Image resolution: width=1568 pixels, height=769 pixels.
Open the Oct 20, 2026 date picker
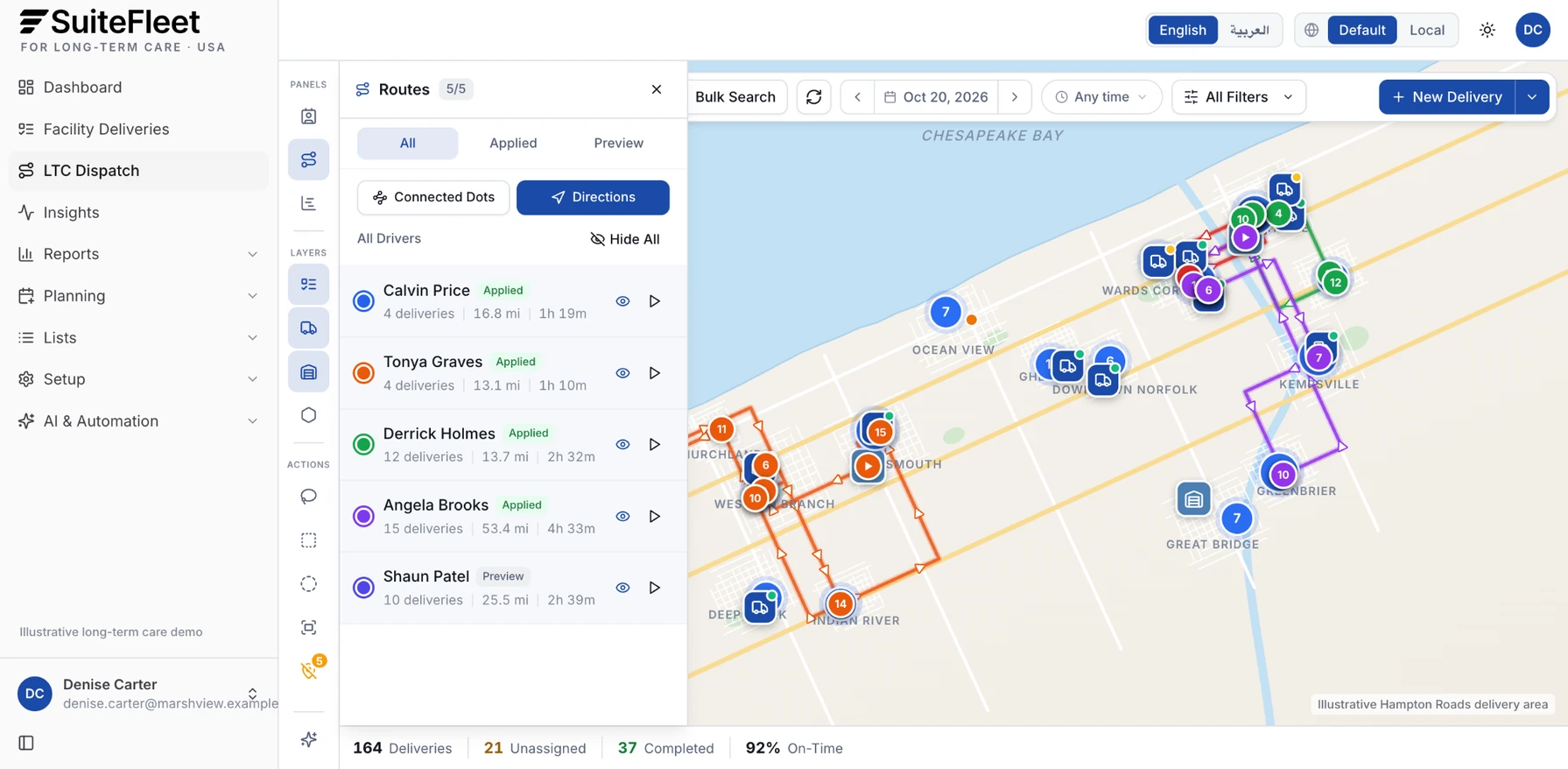(936, 97)
